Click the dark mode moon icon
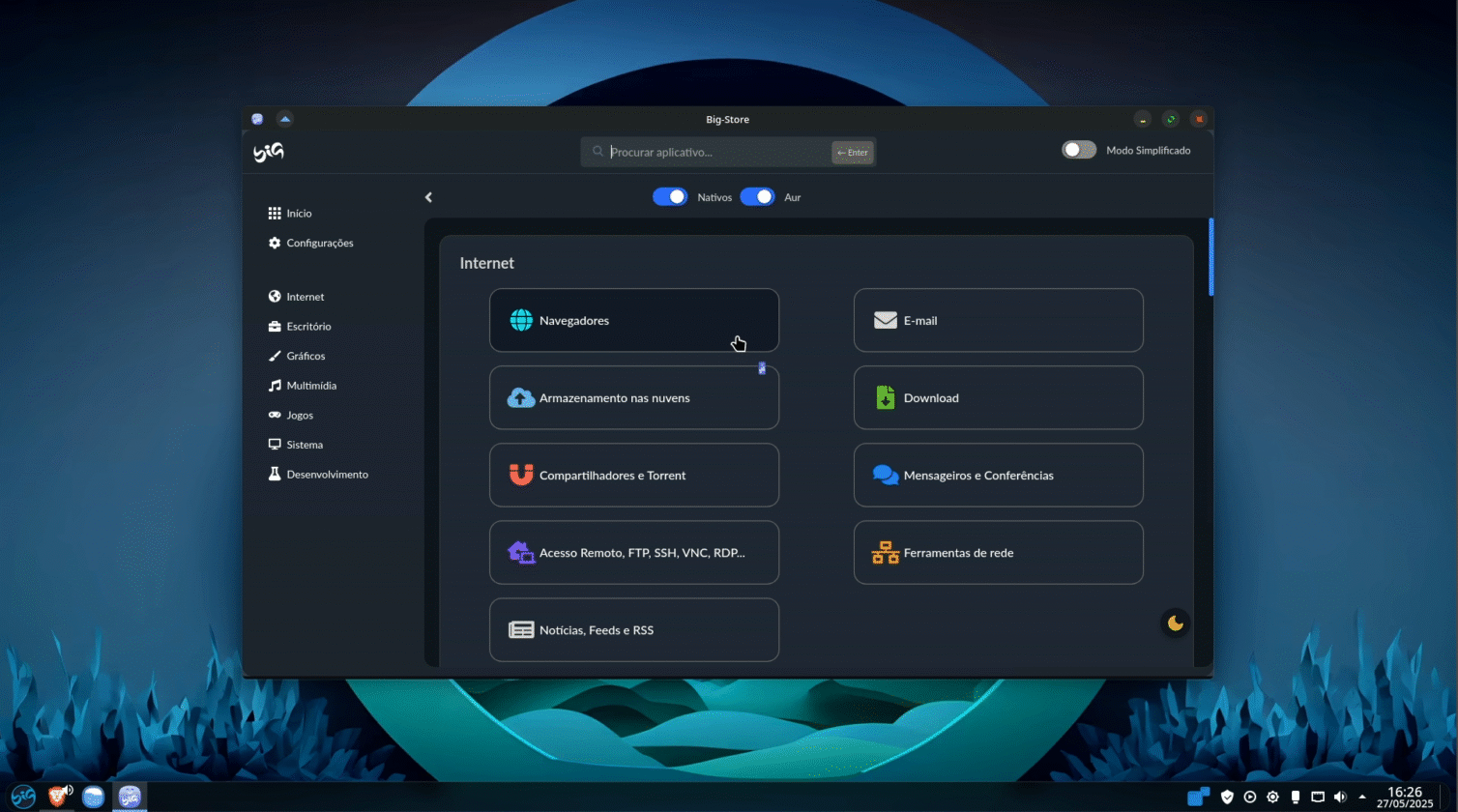Image resolution: width=1458 pixels, height=812 pixels. [x=1175, y=623]
